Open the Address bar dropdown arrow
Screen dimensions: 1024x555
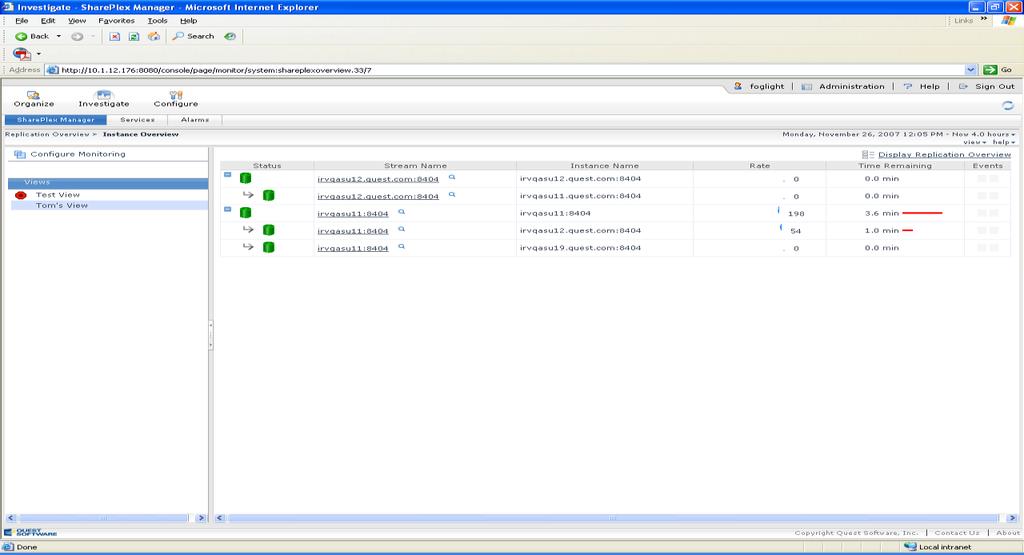point(970,70)
